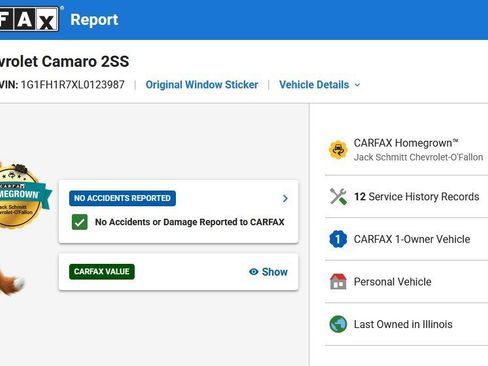Click the CARFAX Homegrown gold badge image
The height and width of the screenshot is (366, 488).
[22, 196]
